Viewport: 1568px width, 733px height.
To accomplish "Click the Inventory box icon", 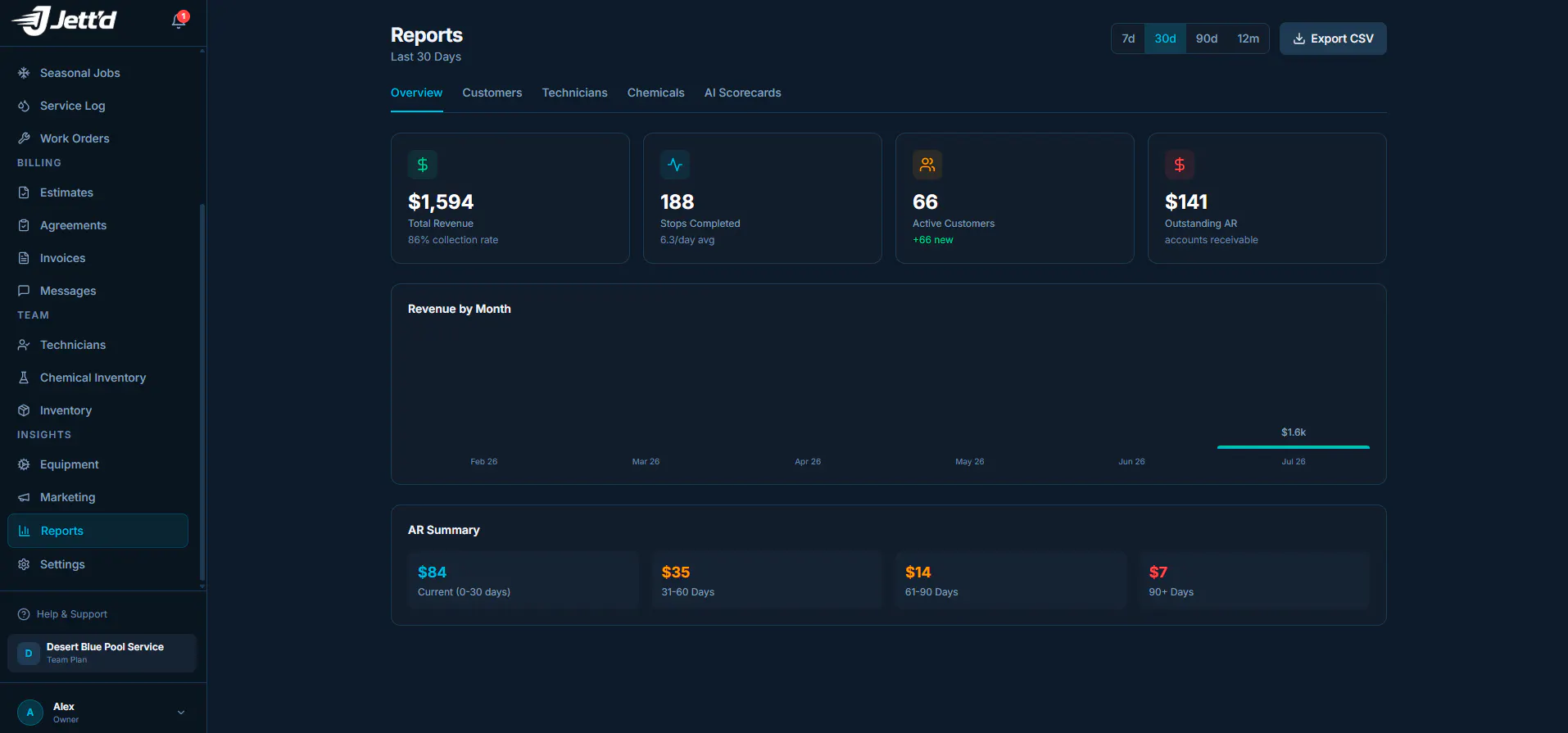I will pos(24,410).
